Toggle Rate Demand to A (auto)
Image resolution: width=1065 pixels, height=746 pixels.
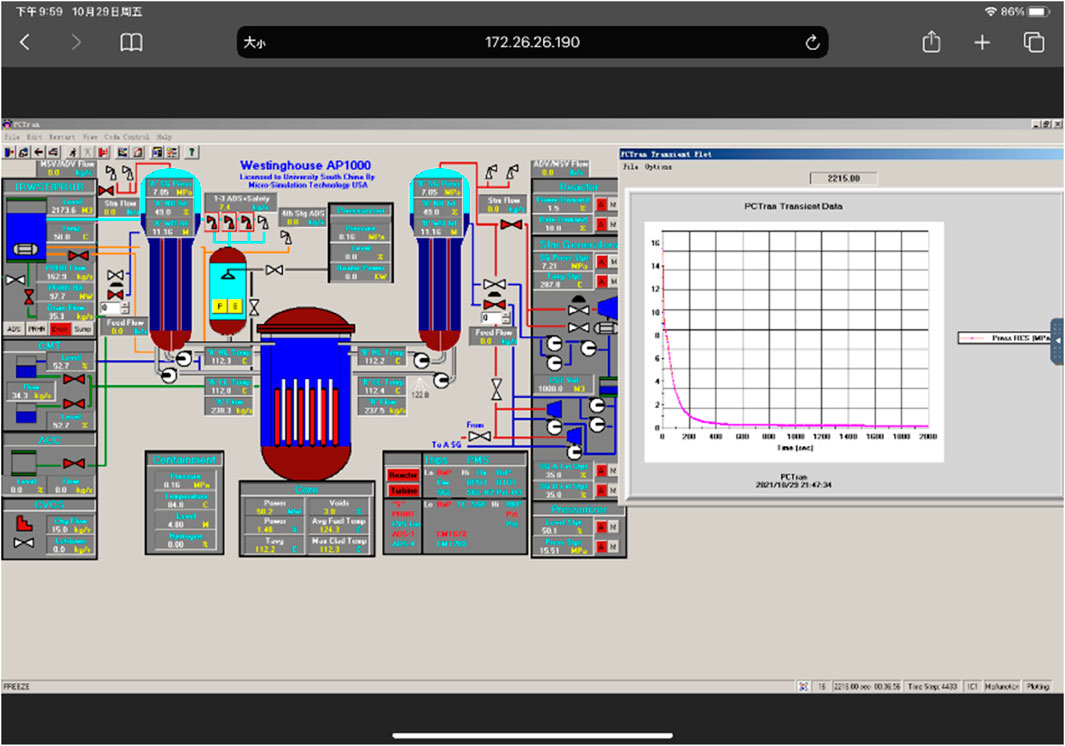pyautogui.click(x=602, y=224)
